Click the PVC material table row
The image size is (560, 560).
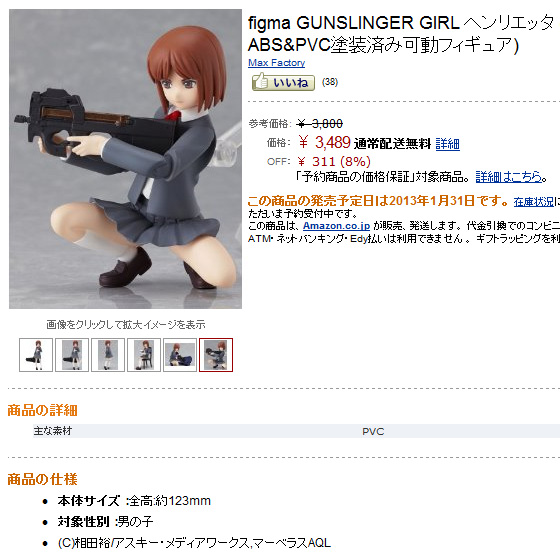pos(296,431)
